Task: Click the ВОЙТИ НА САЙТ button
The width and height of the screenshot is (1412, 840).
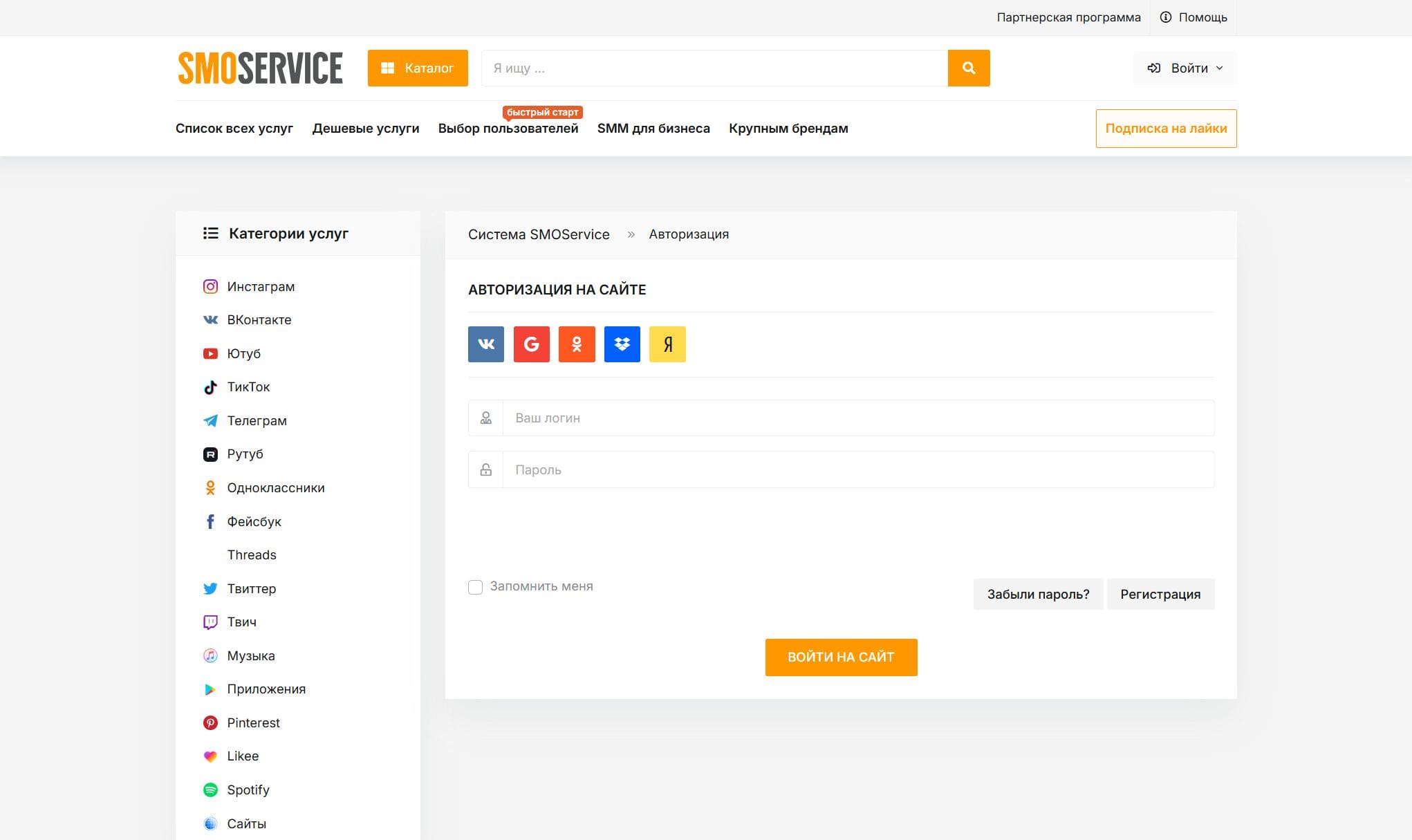Action: click(x=841, y=657)
